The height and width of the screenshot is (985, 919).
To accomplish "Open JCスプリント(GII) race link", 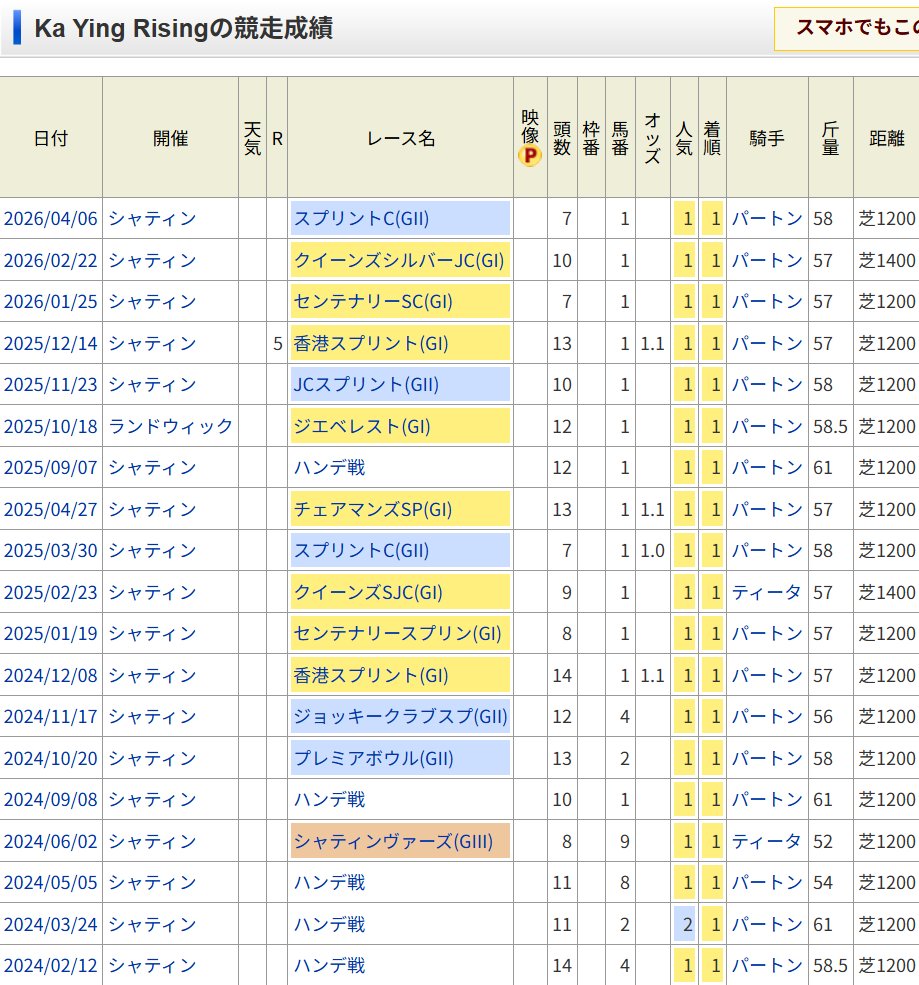I will point(366,384).
